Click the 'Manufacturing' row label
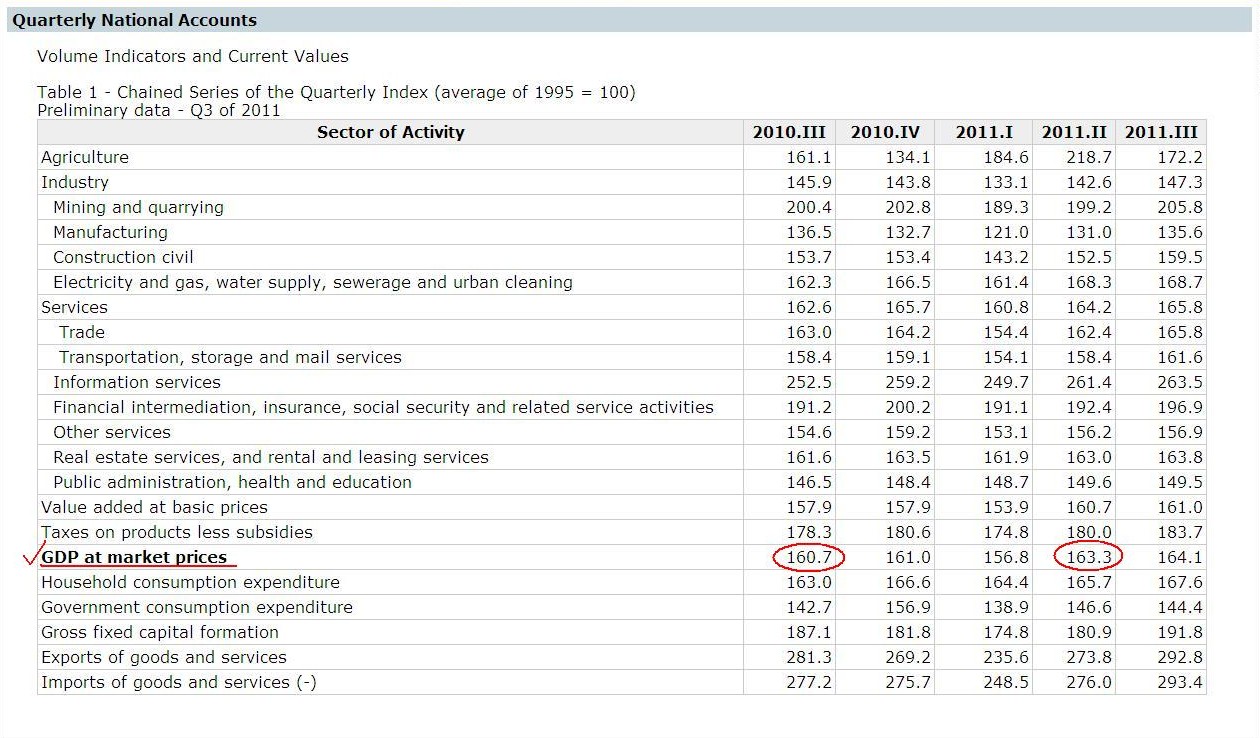Image resolution: width=1260 pixels, height=738 pixels. click(110, 232)
